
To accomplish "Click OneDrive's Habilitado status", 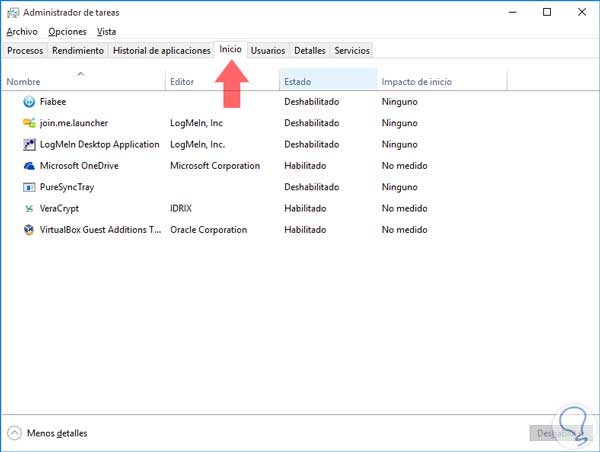I will pos(305,166).
